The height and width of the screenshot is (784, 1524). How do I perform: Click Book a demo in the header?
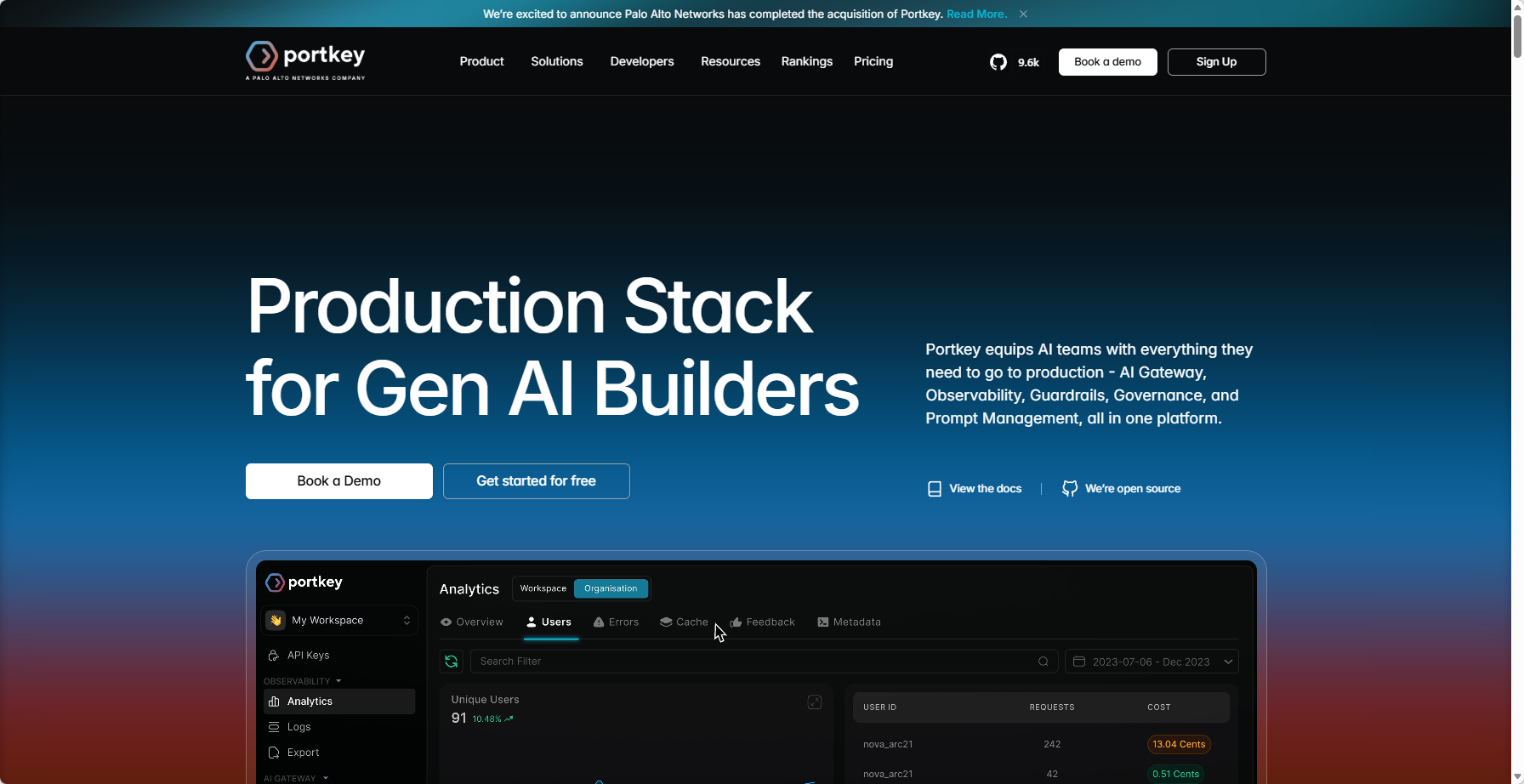1108,62
